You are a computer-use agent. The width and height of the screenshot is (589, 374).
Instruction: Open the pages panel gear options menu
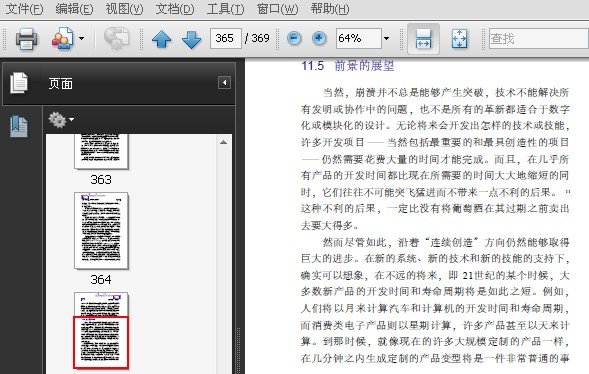click(x=61, y=120)
